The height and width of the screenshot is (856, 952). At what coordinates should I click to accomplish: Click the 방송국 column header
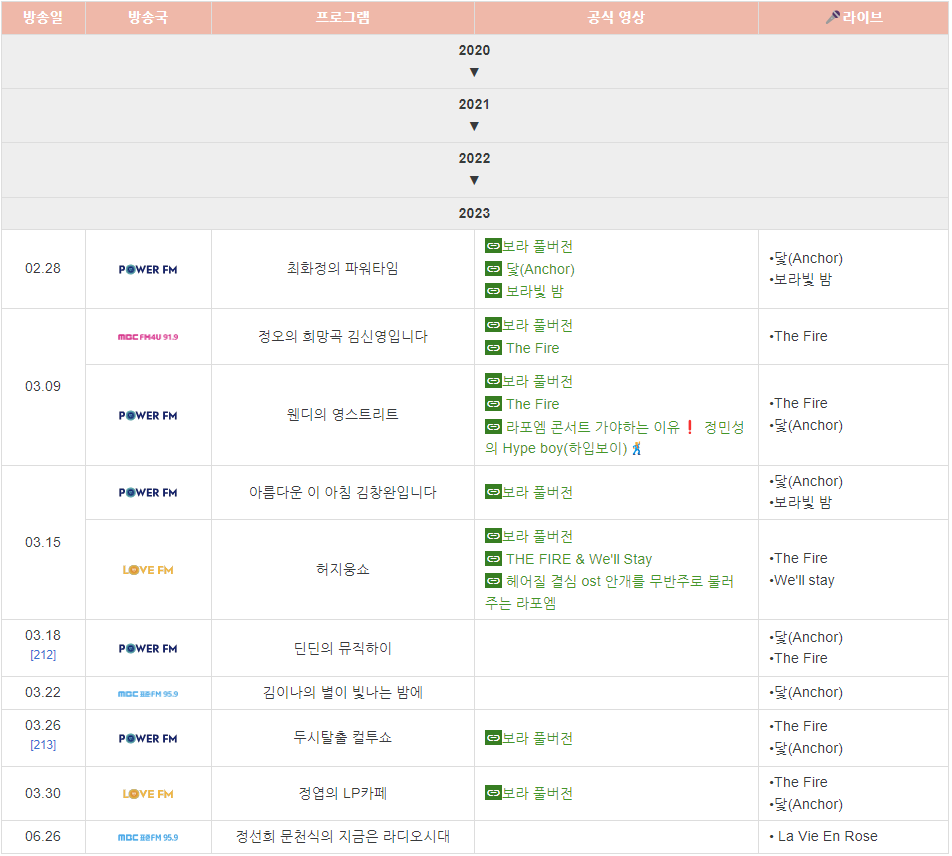pos(148,17)
